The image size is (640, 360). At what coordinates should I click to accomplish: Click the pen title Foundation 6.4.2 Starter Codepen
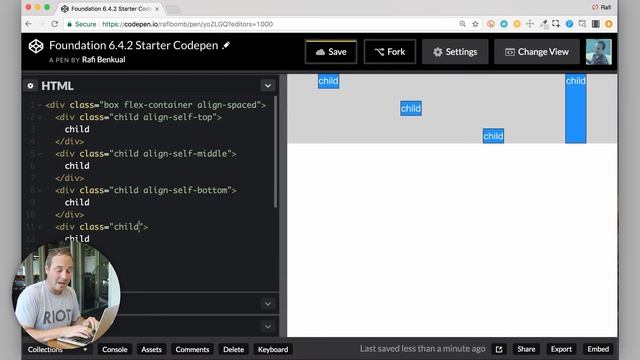(x=133, y=45)
